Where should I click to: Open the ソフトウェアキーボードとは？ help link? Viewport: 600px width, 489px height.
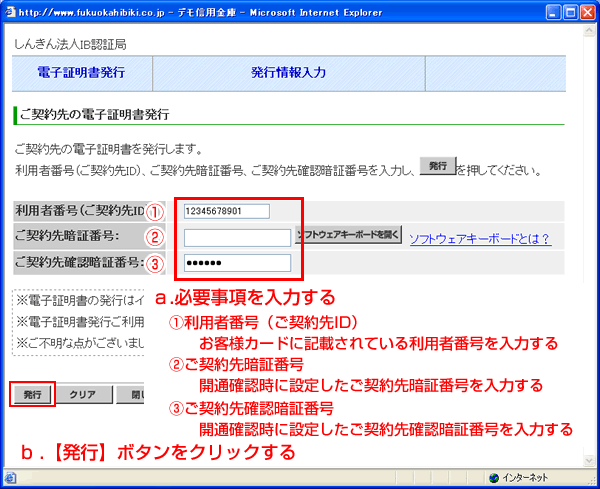(480, 238)
